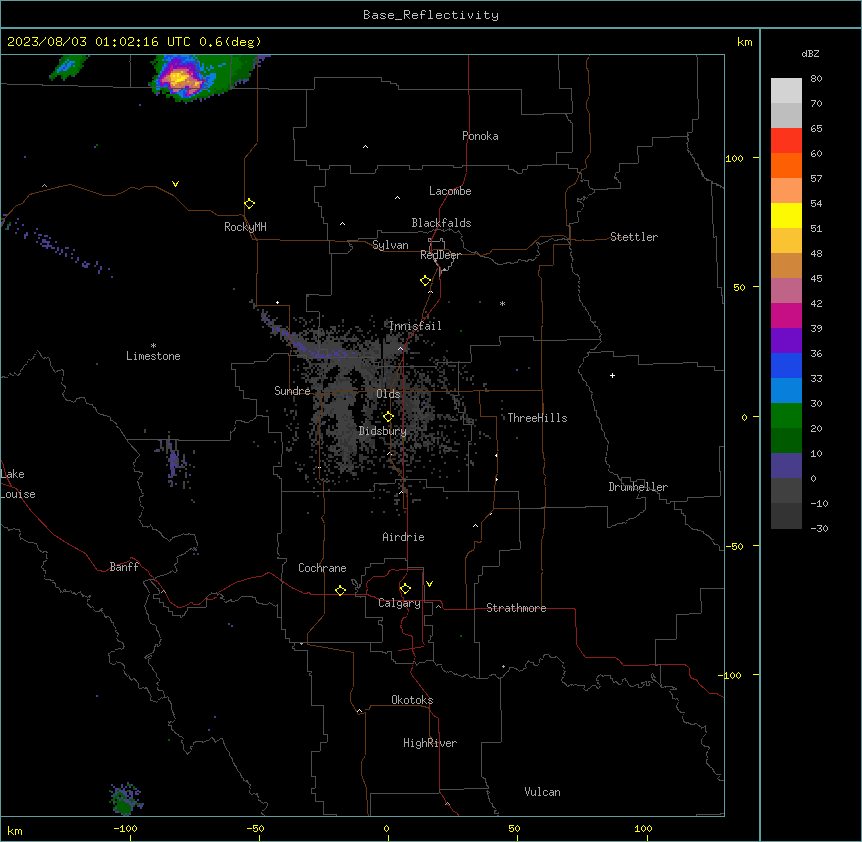Click the magenta 42 dBZ legend swatch
Viewport: 862px width, 842px height.
click(x=786, y=315)
